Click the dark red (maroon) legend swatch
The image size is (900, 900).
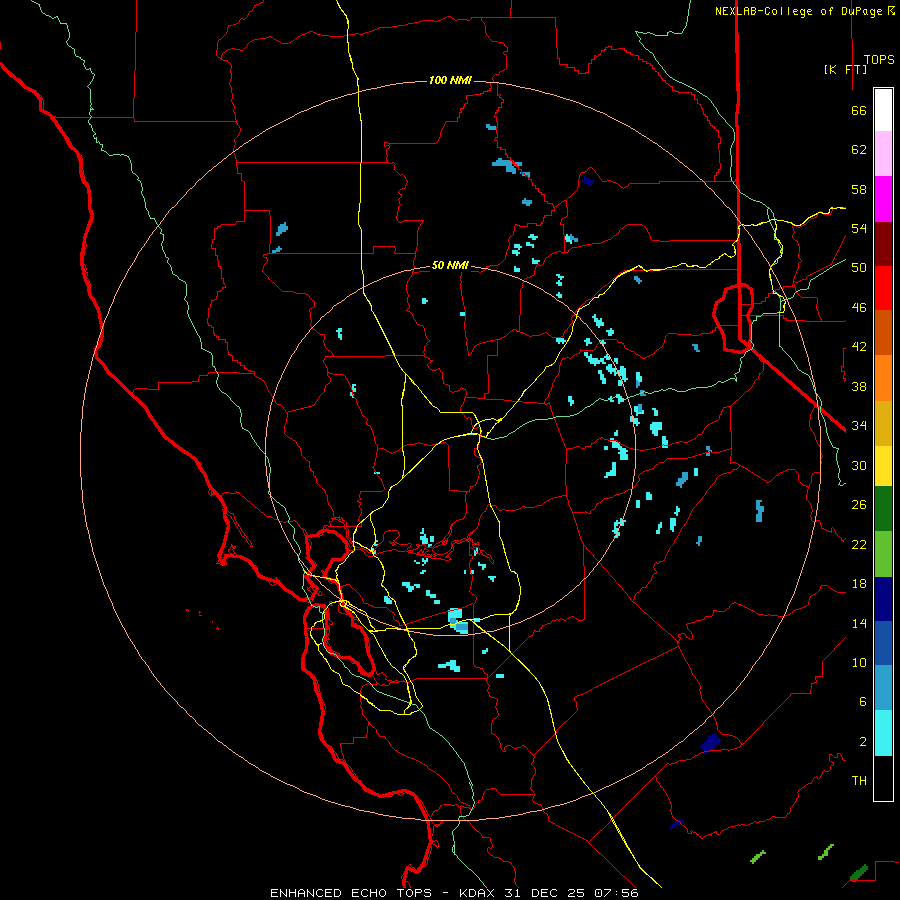point(883,244)
